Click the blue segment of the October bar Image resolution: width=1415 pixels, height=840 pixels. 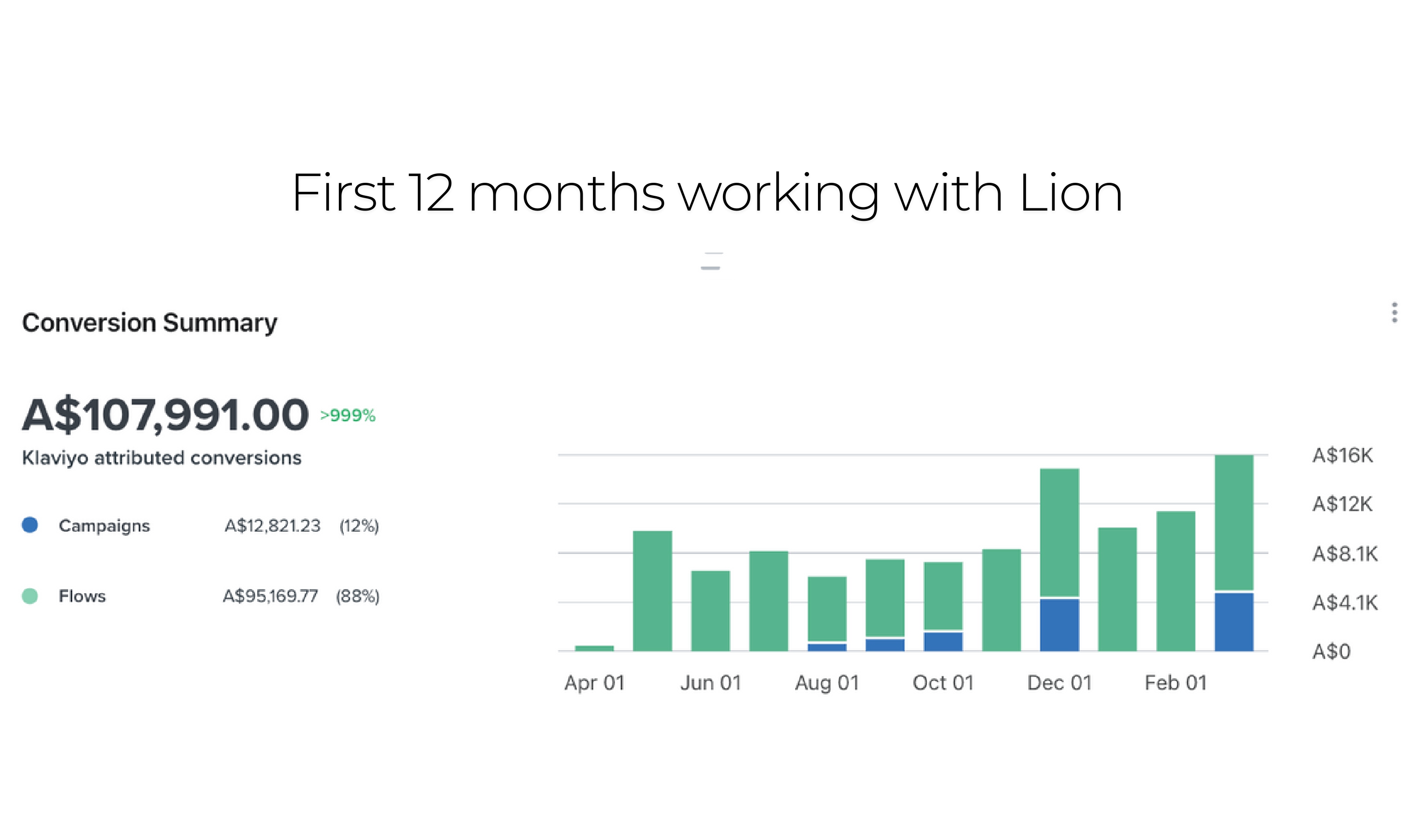pyautogui.click(x=943, y=642)
